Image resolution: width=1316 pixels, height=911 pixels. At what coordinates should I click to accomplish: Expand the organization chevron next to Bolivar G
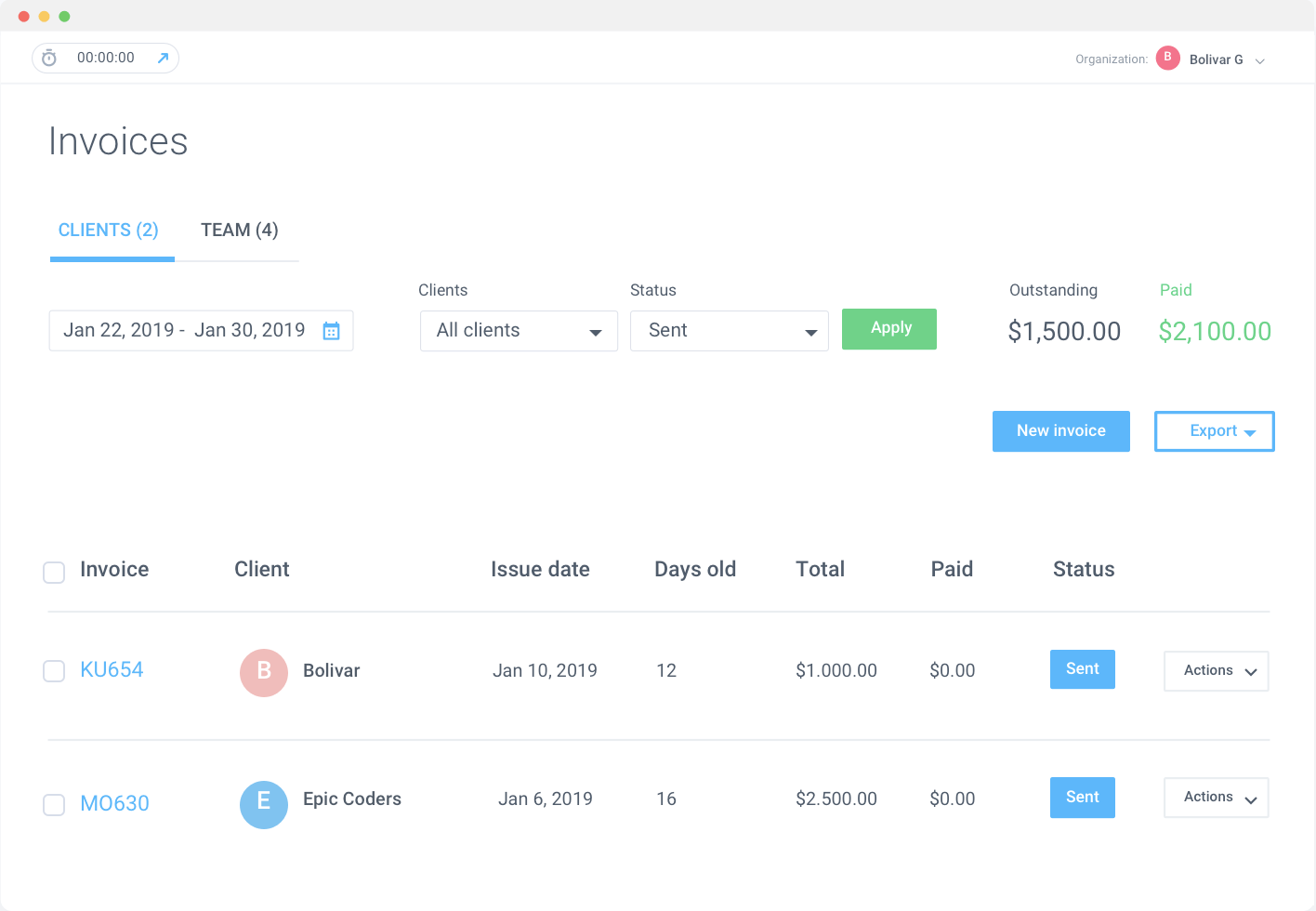(1260, 61)
